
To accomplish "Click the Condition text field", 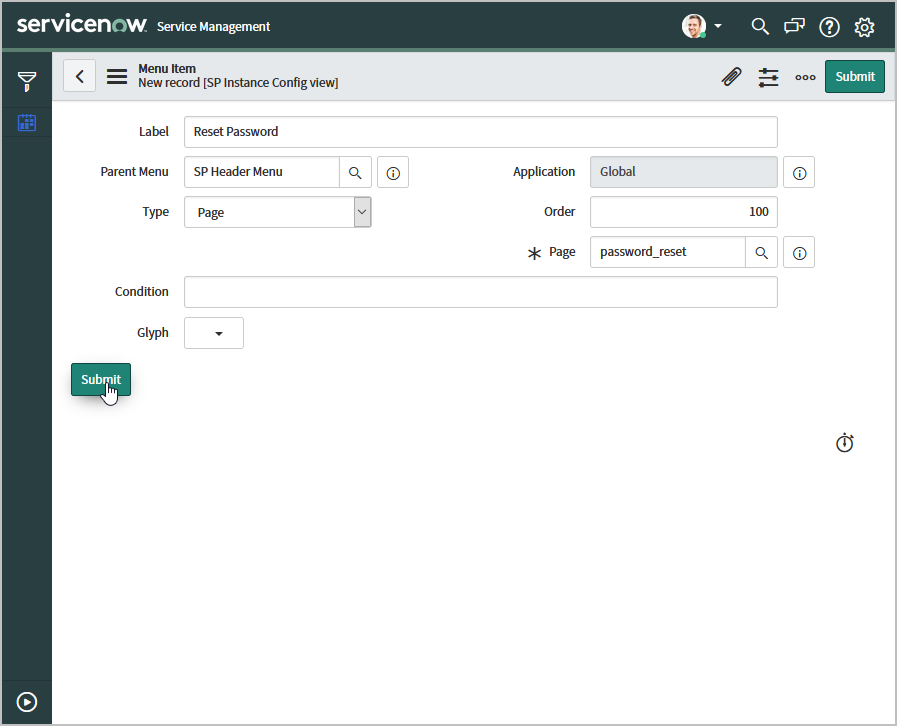I will [480, 292].
